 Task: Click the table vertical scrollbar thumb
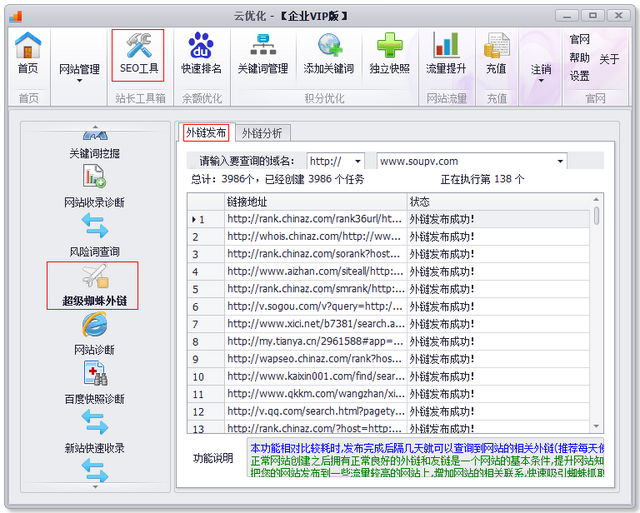coord(596,215)
